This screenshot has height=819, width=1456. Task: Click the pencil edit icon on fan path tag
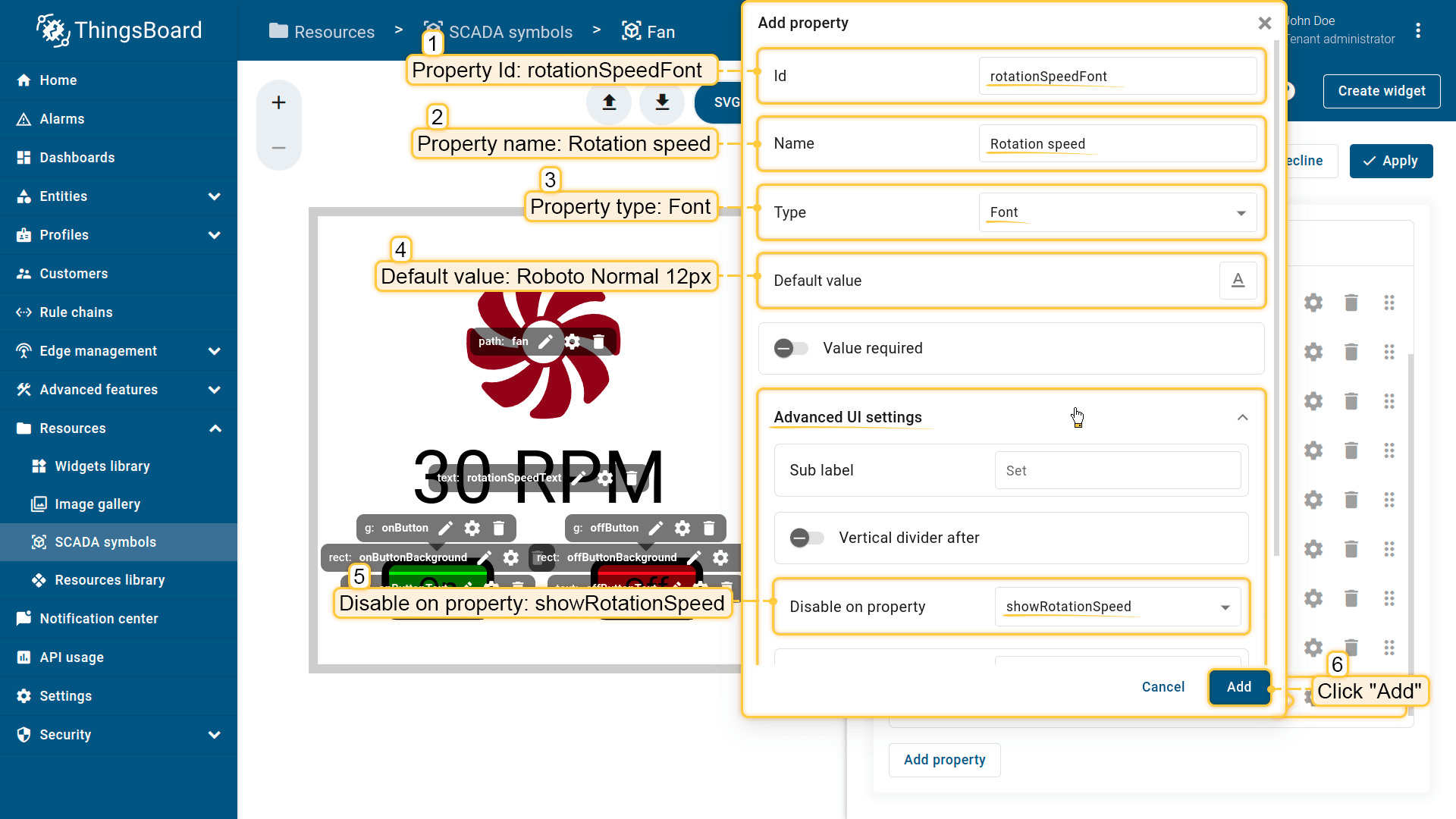tap(545, 341)
